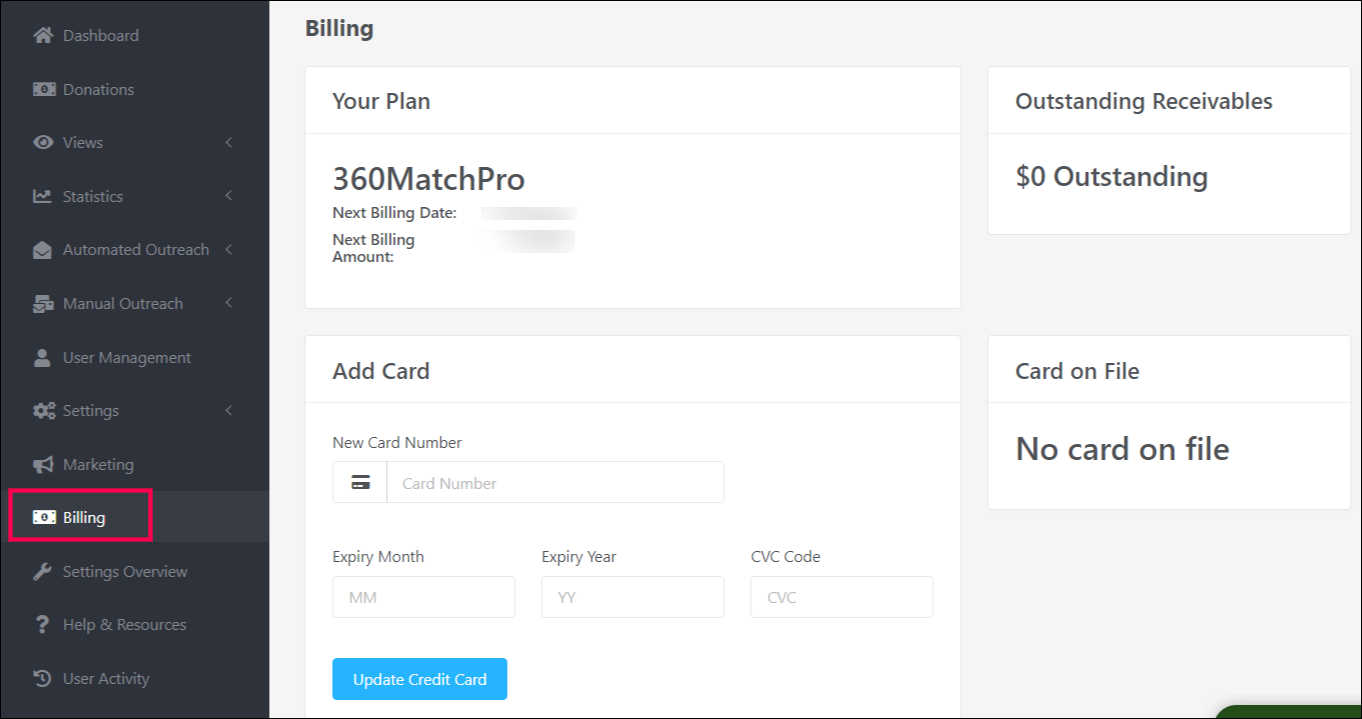This screenshot has width=1362, height=719.
Task: Open the Billing menu item
Action: point(84,518)
